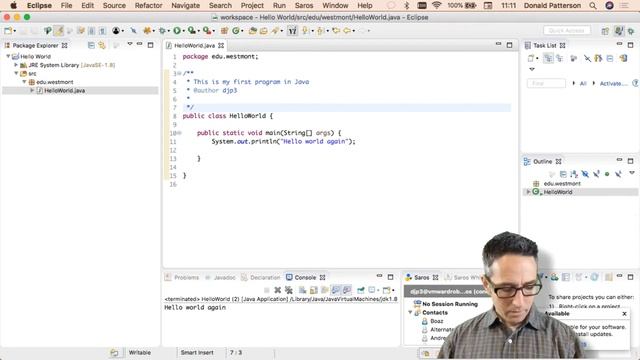640x360 pixels.
Task: Click the Run Last Tool icon
Action: 207,31
